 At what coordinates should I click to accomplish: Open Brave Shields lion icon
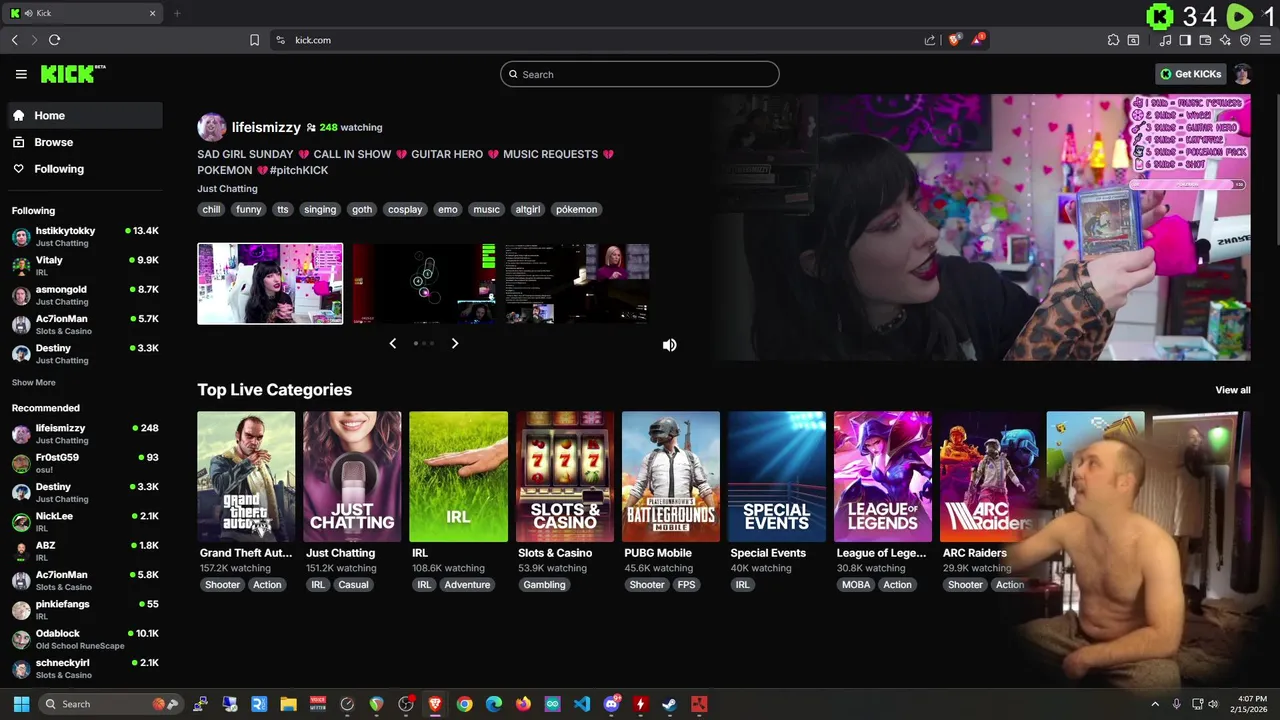[955, 40]
